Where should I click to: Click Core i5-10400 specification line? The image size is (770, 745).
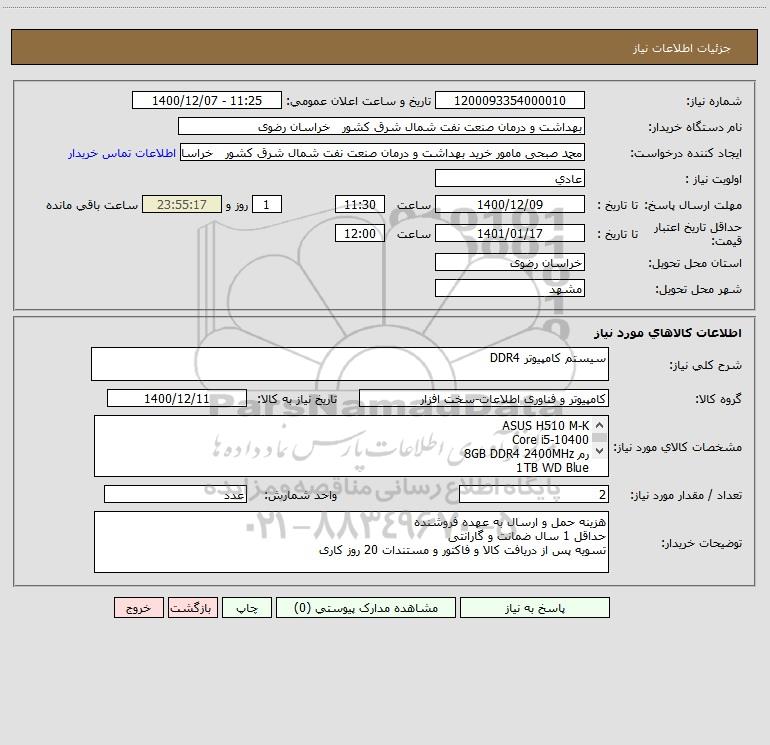[550, 440]
